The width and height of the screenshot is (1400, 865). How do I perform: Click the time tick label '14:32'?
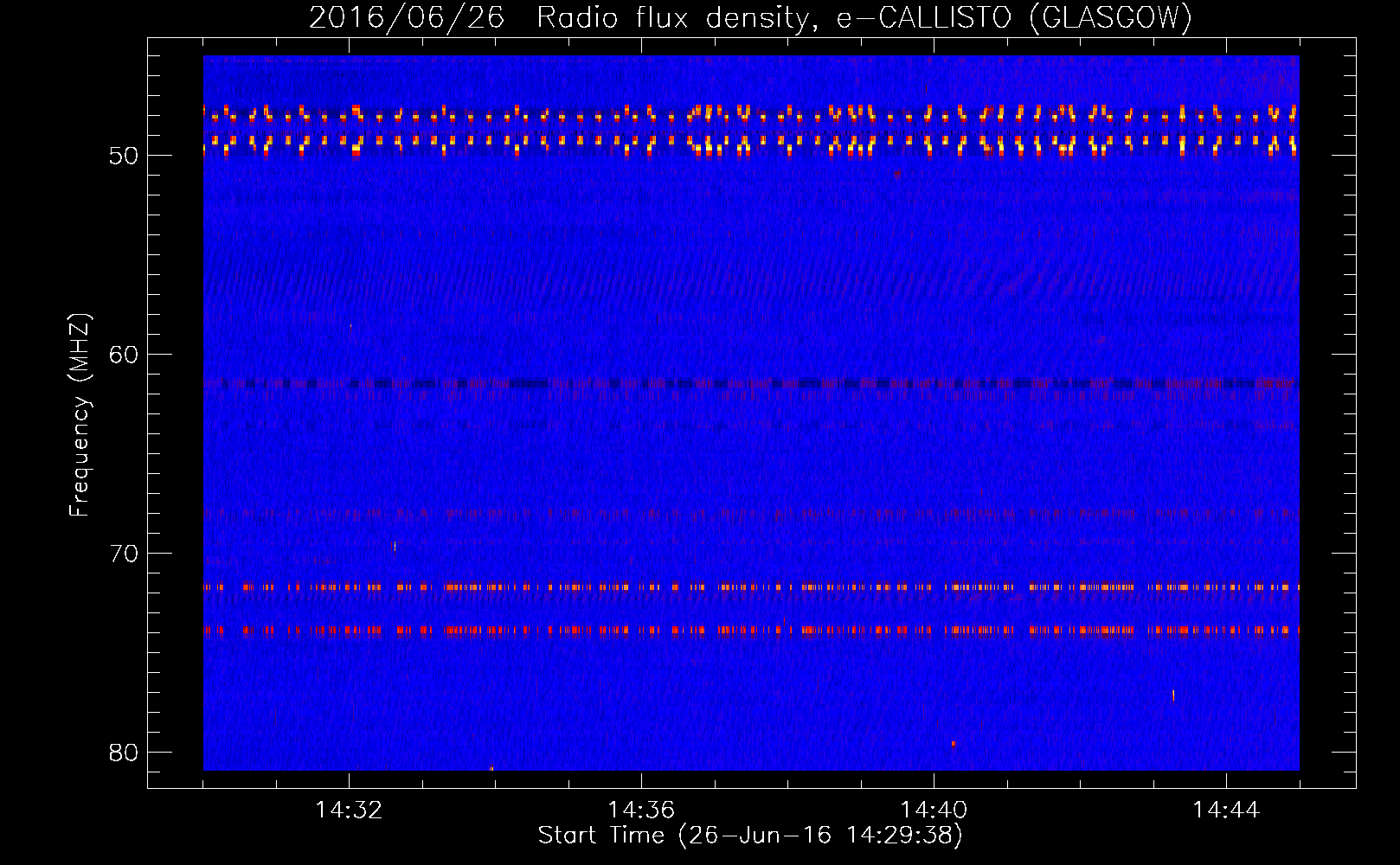coord(349,811)
